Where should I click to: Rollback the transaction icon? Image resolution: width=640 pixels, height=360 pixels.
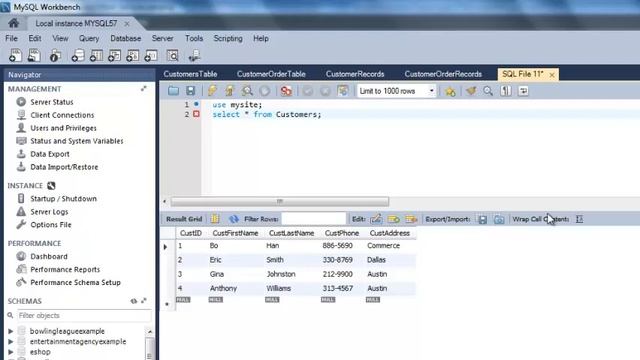[x=325, y=91]
